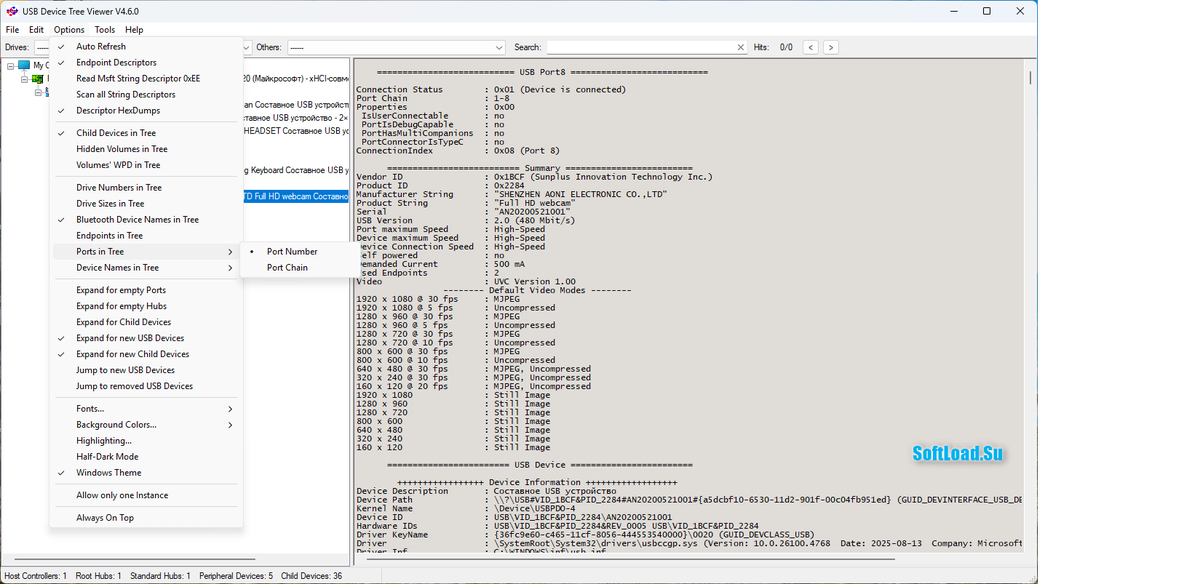Open the Background Colors submenu
The height and width of the screenshot is (584, 1200).
point(146,424)
